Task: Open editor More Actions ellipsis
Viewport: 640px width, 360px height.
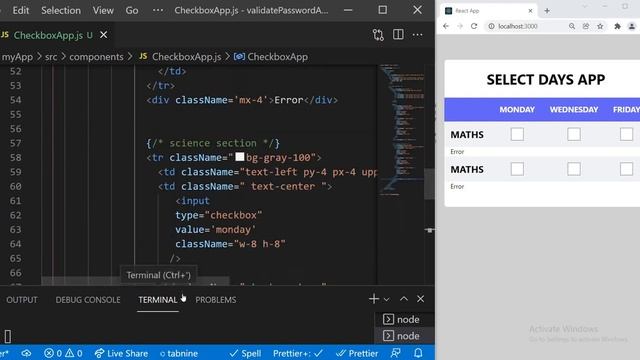Action: (x=418, y=35)
